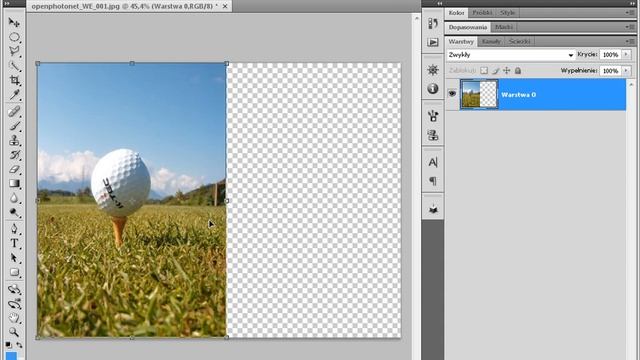The image size is (640, 360).
Task: Click the Krycie opacity value field
Action: click(611, 55)
